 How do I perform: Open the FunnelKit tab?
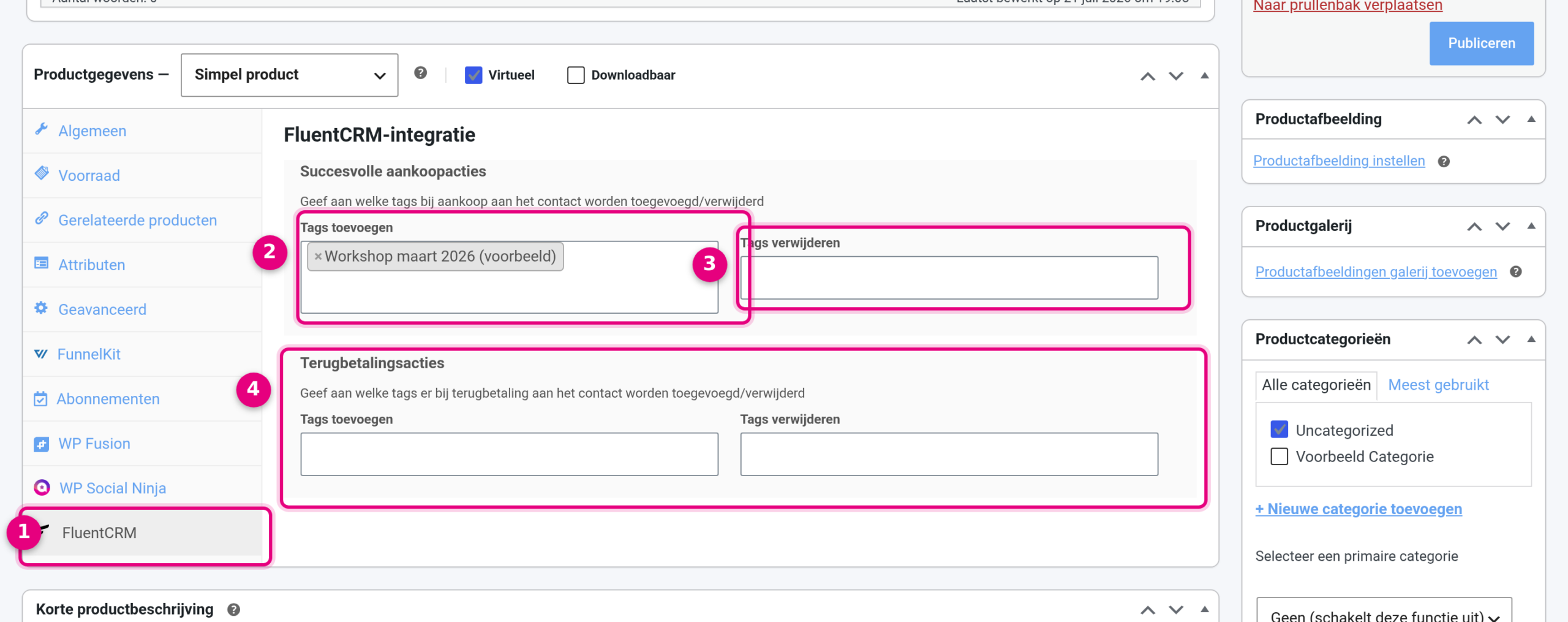click(x=142, y=354)
